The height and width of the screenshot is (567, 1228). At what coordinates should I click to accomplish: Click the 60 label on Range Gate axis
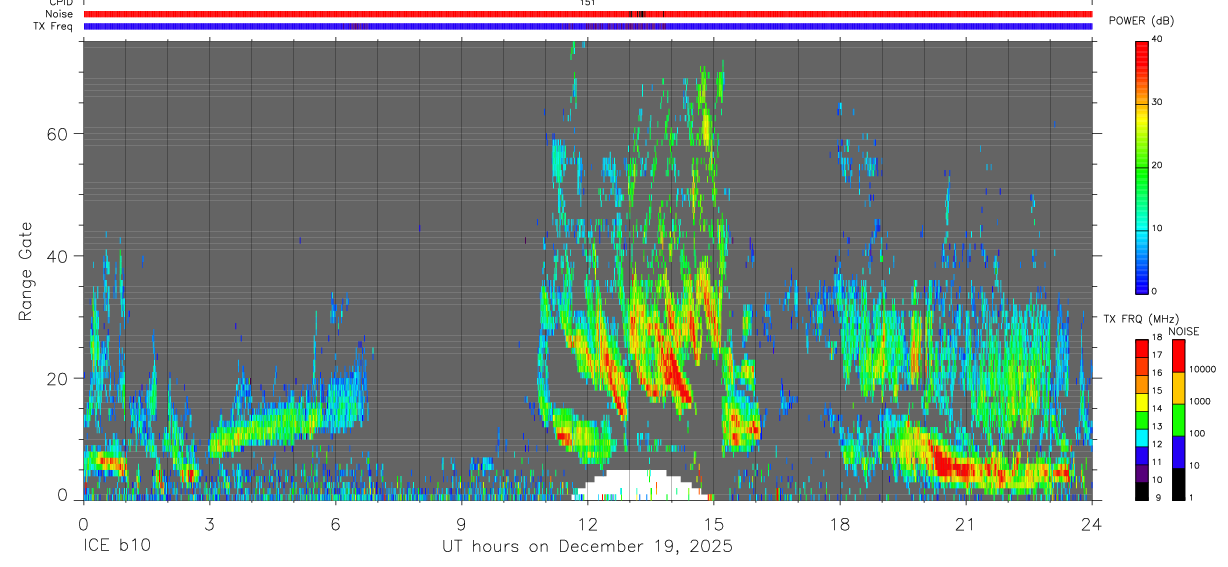tap(65, 133)
